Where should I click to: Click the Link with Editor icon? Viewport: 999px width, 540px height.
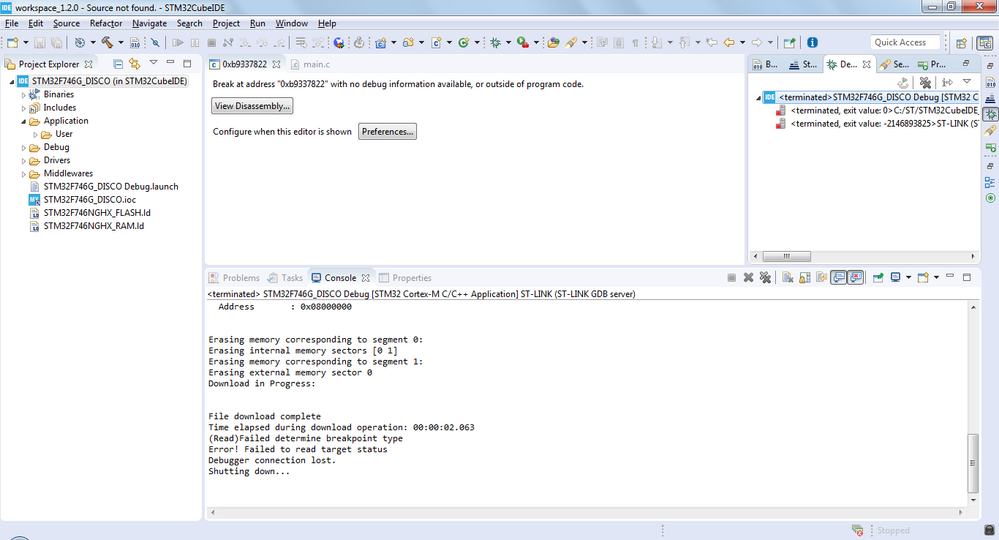134,64
